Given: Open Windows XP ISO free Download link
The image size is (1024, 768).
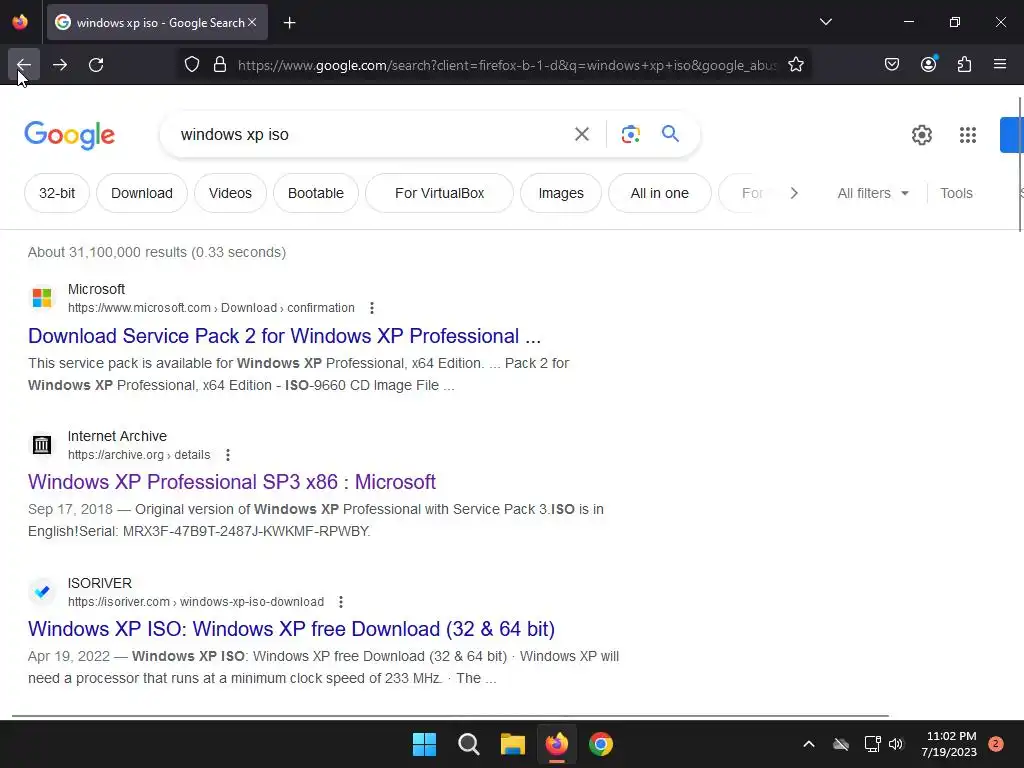Looking at the screenshot, I should click(291, 629).
